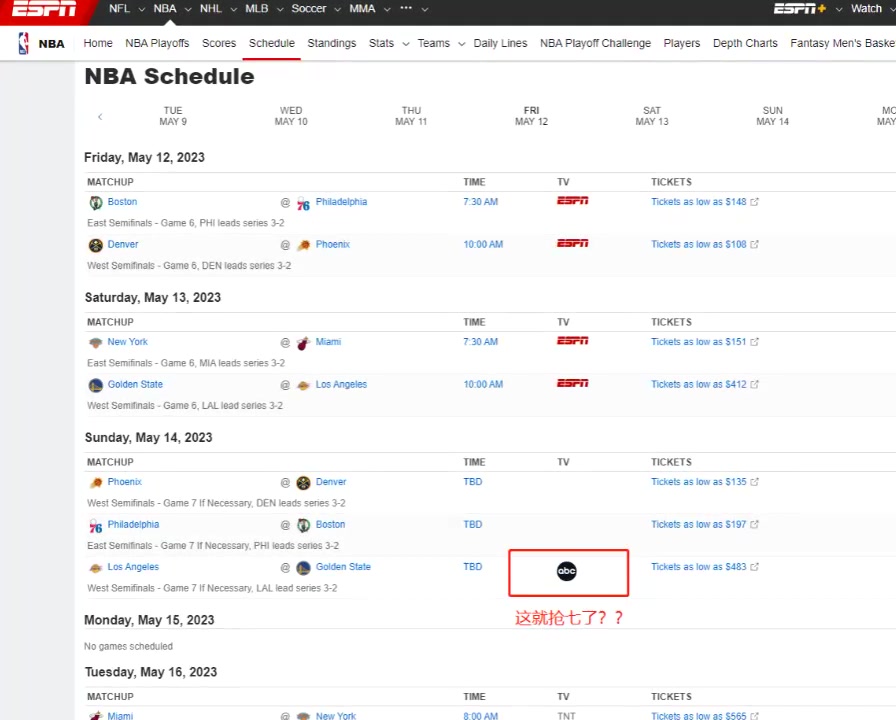896x720 pixels.
Task: Click external link icon beside $148 tickets
Action: tap(754, 202)
